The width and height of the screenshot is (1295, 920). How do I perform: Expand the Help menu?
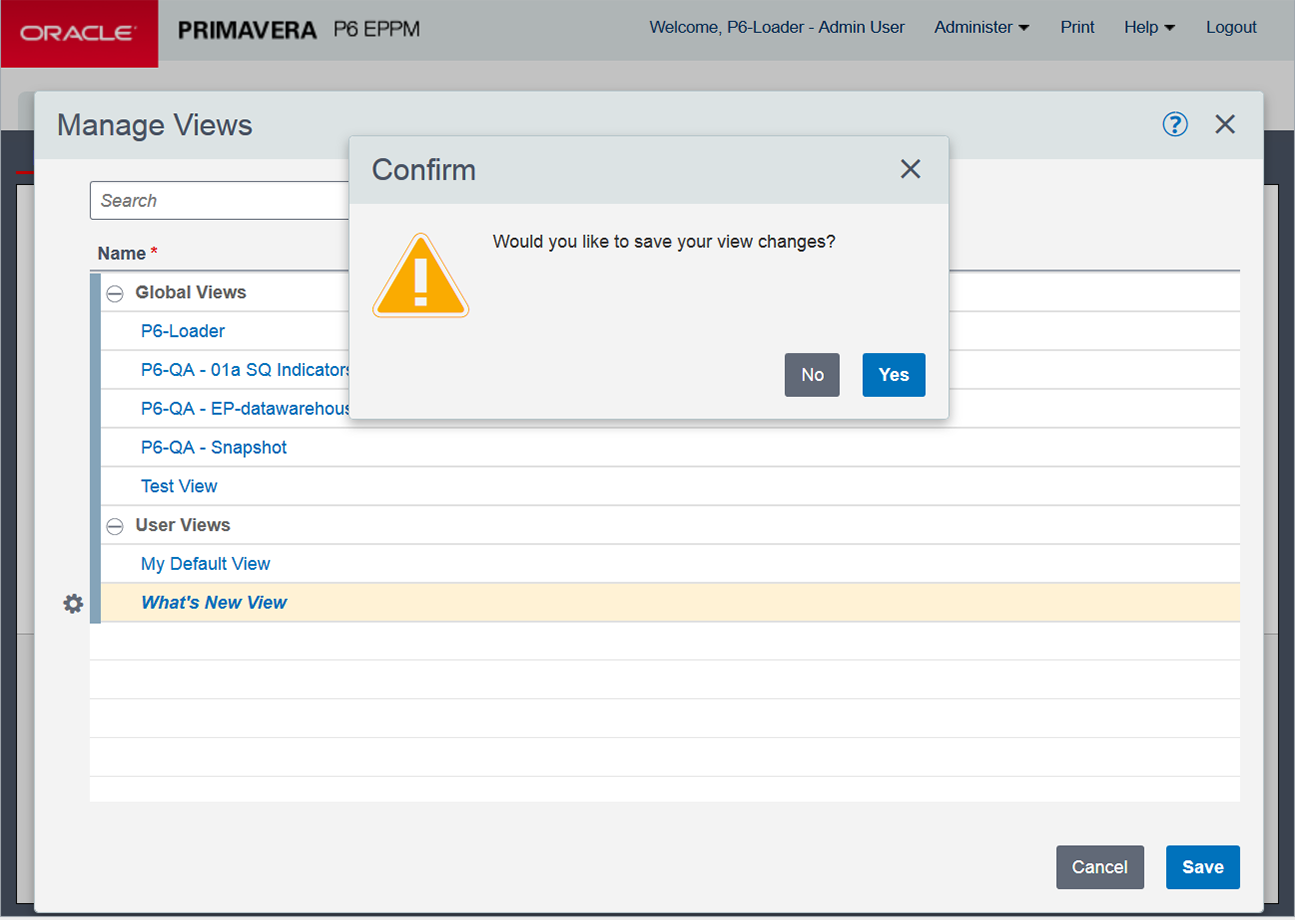[1149, 28]
